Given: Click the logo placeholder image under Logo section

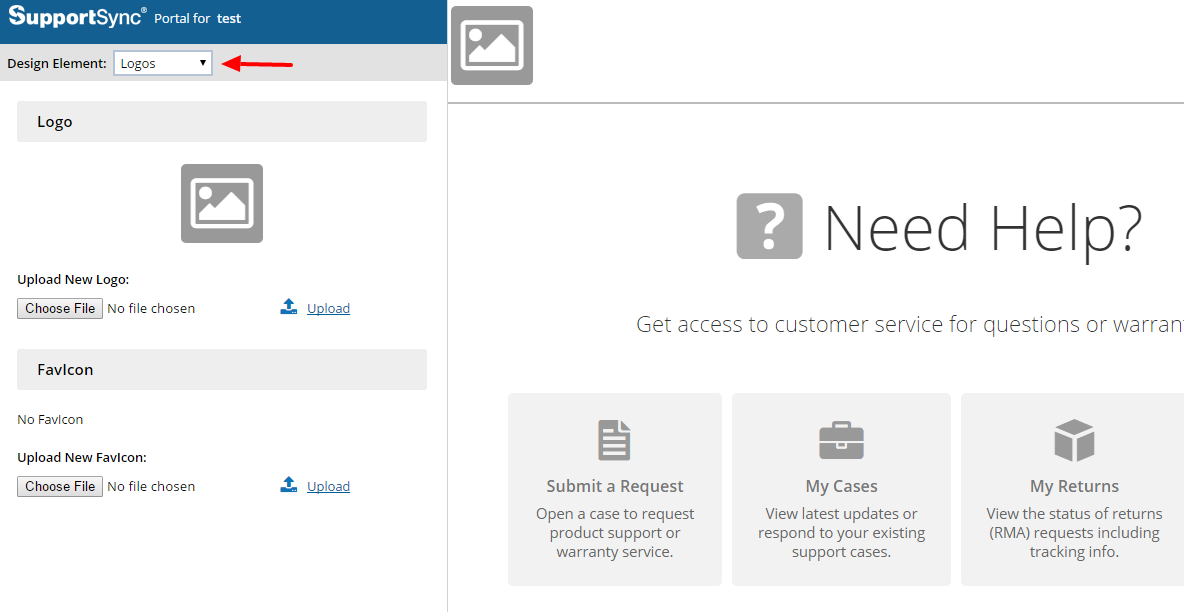Looking at the screenshot, I should (x=221, y=203).
